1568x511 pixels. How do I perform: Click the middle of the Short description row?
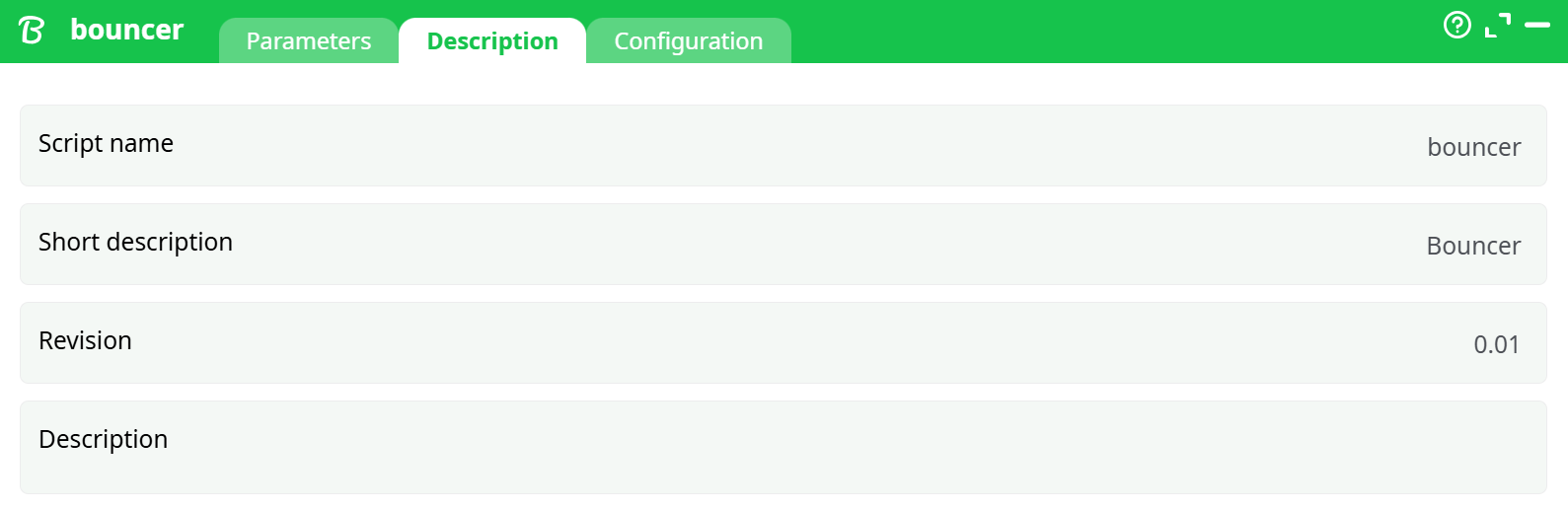(783, 245)
